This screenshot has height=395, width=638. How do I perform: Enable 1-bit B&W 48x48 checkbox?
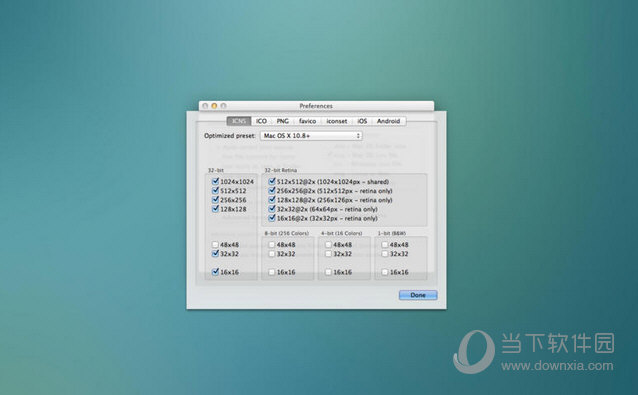385,244
